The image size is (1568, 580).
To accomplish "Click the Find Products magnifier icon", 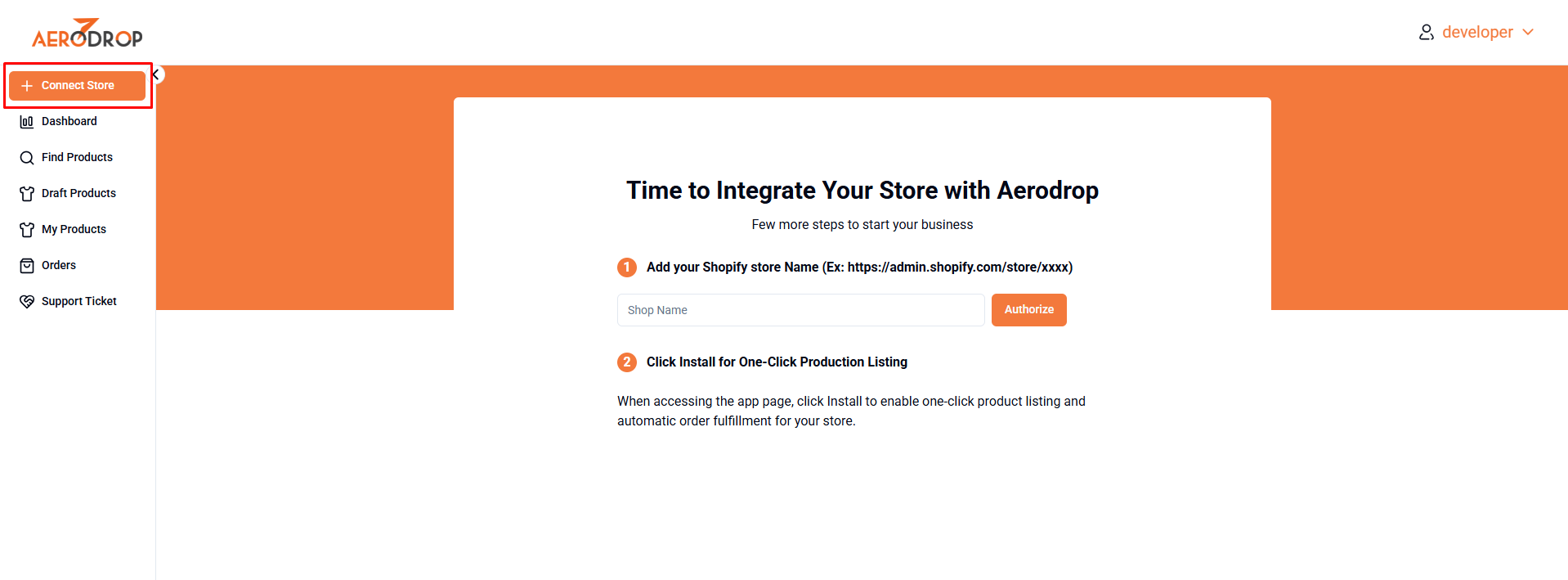I will [x=27, y=158].
